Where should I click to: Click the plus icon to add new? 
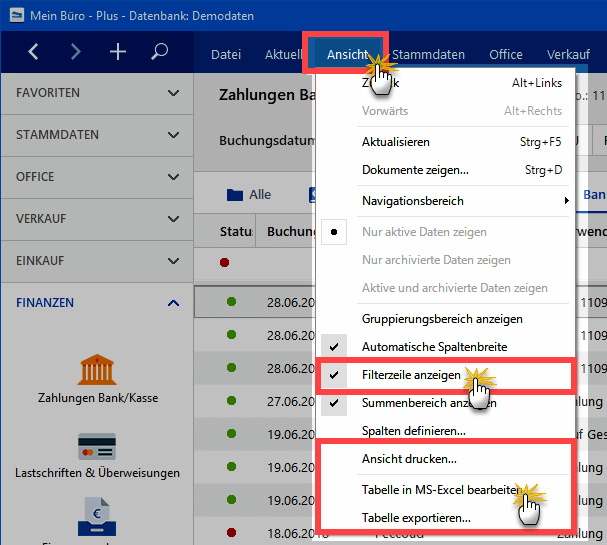point(118,51)
